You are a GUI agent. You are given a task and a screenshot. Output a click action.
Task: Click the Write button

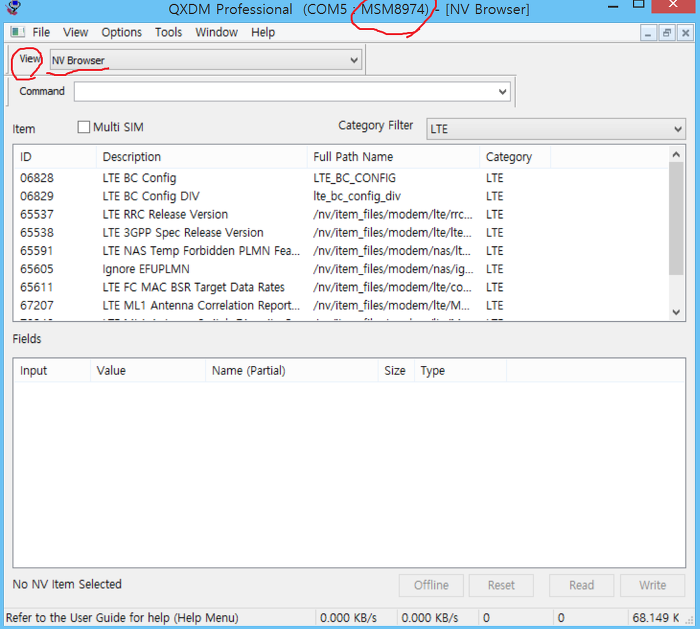[652, 585]
